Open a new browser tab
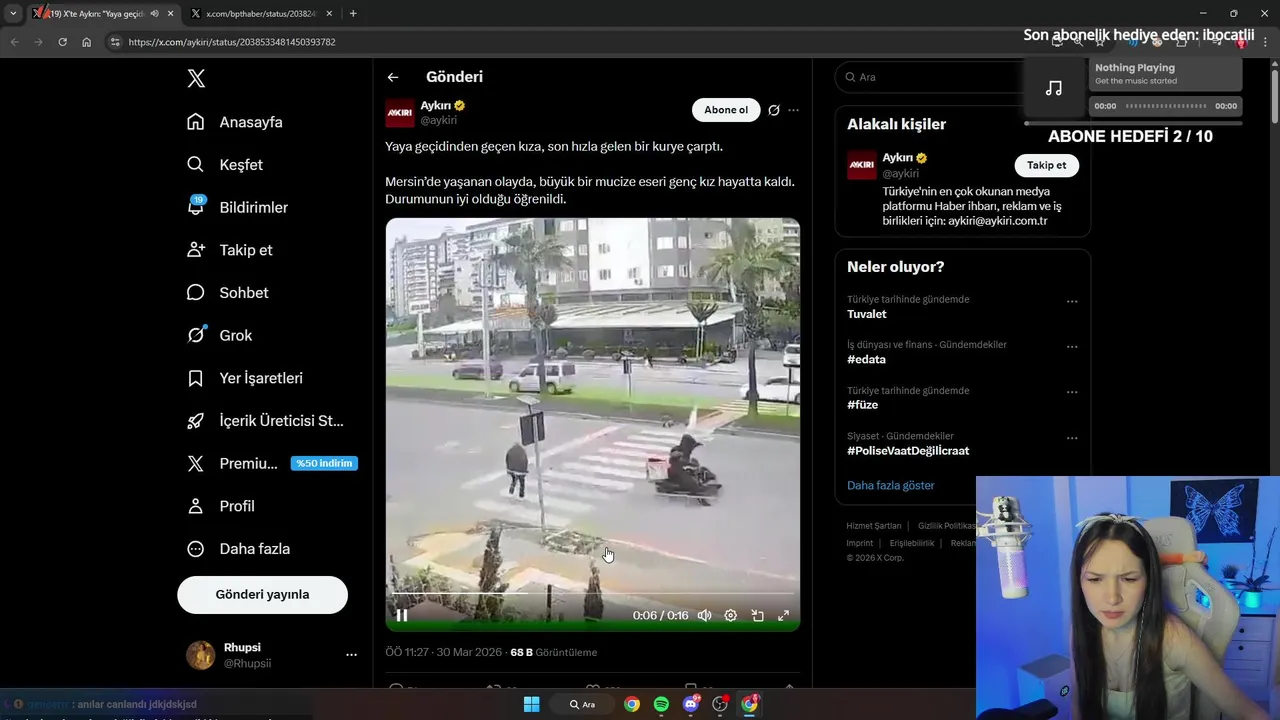 pyautogui.click(x=353, y=14)
